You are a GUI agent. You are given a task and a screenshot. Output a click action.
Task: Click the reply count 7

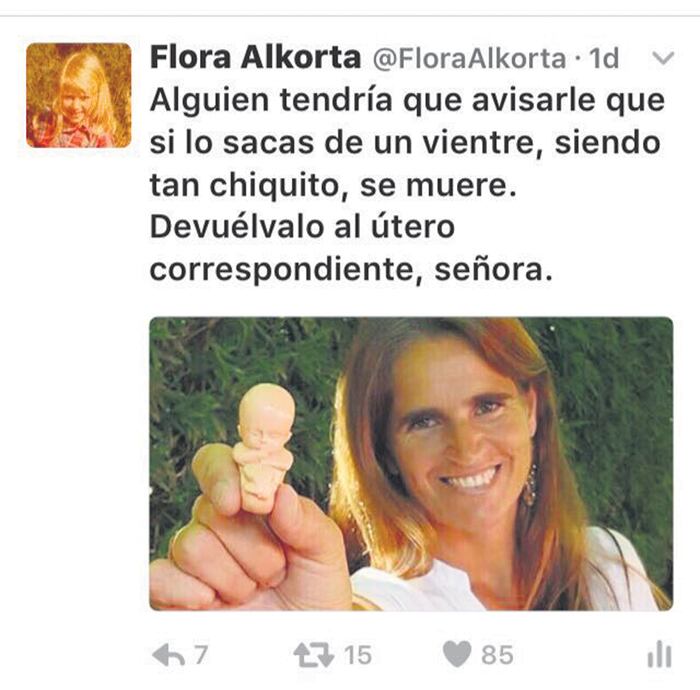[201, 655]
